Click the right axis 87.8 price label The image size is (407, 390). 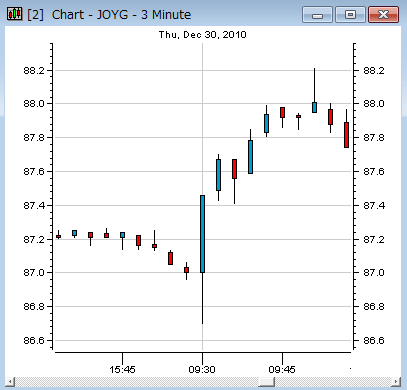tap(374, 137)
